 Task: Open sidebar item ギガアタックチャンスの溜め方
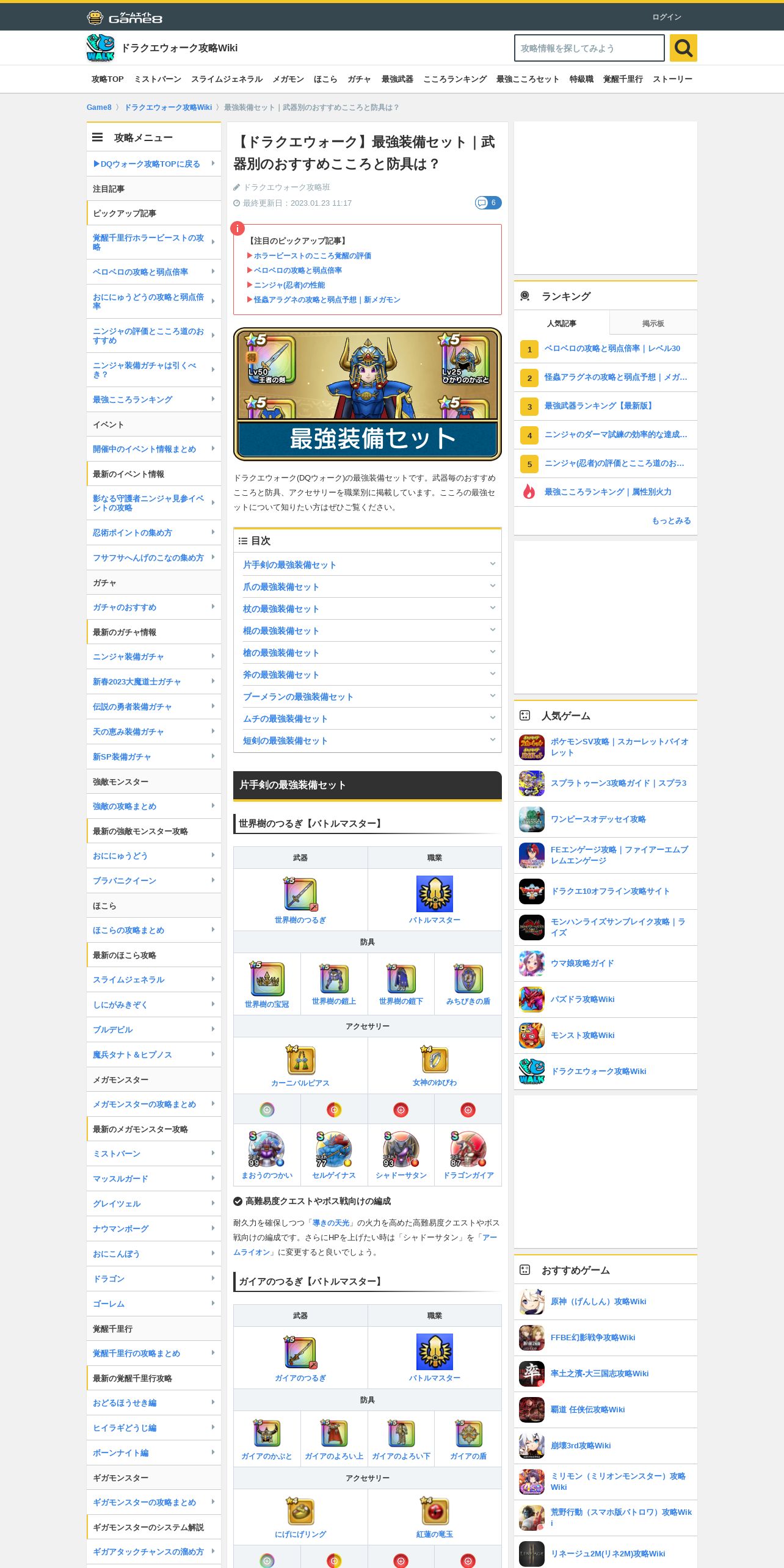[x=154, y=1552]
